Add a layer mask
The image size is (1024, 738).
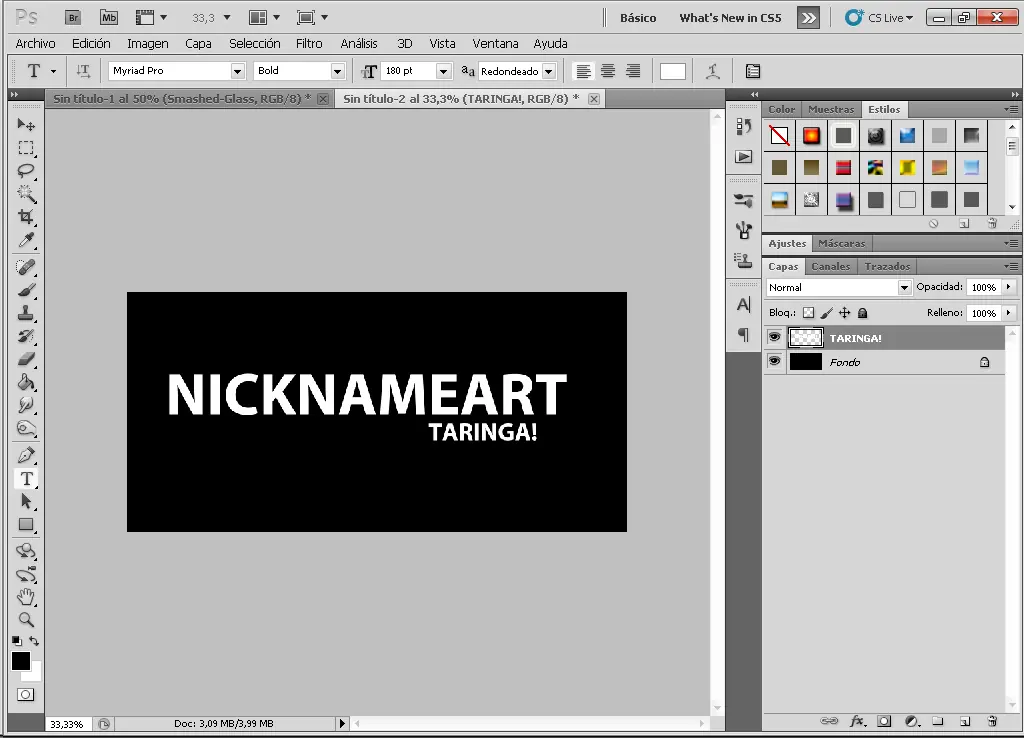tap(884, 721)
